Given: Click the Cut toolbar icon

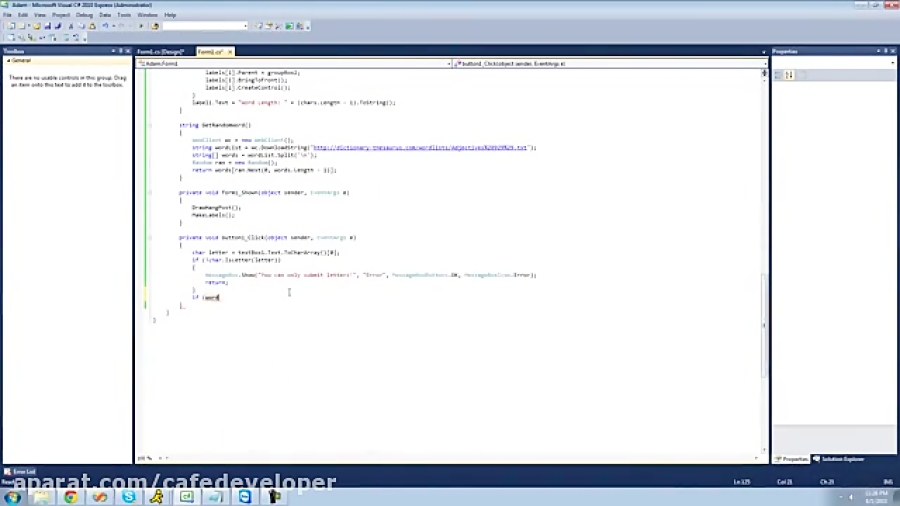Looking at the screenshot, I should 71,26.
